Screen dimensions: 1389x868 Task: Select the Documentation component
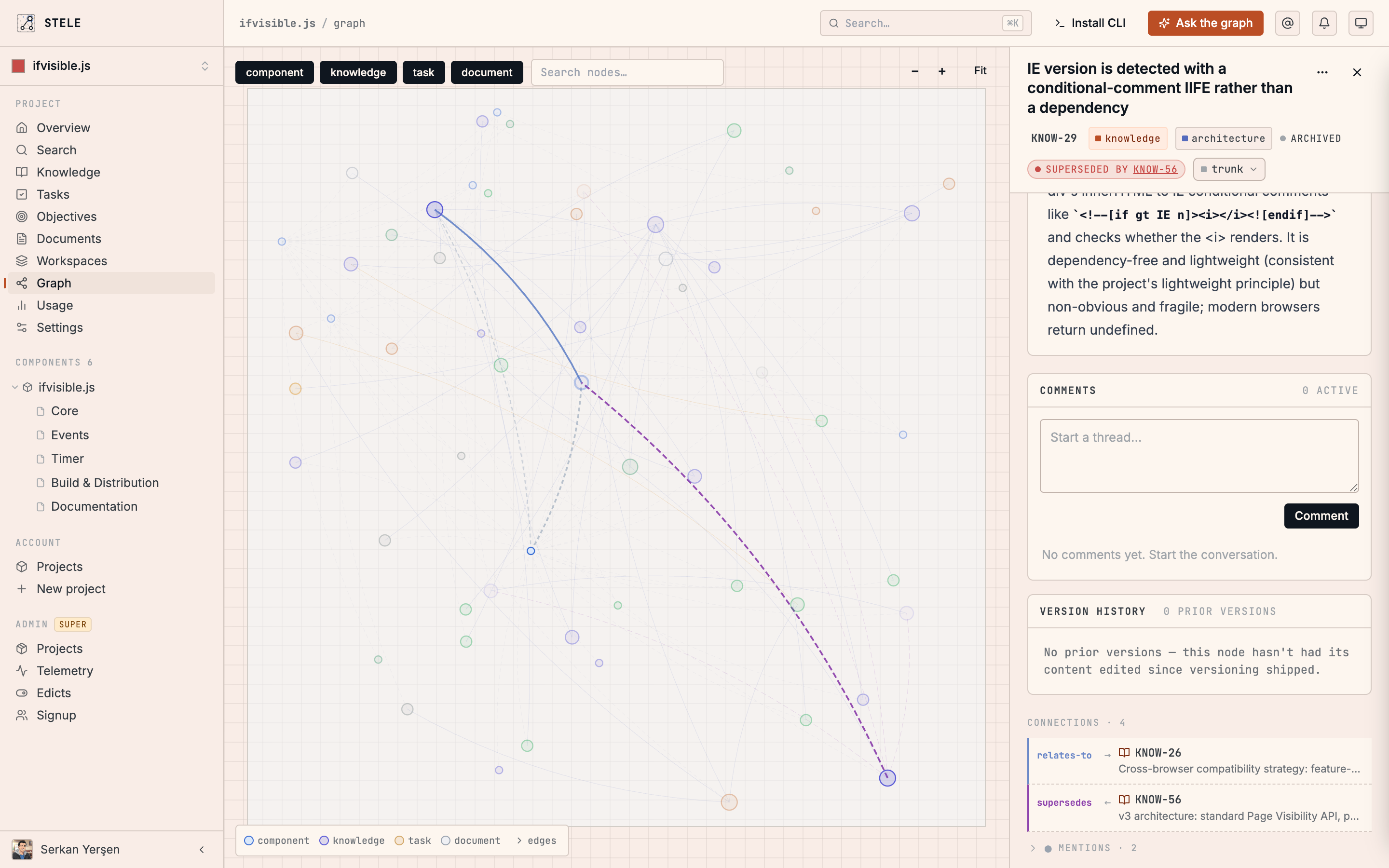click(x=94, y=506)
